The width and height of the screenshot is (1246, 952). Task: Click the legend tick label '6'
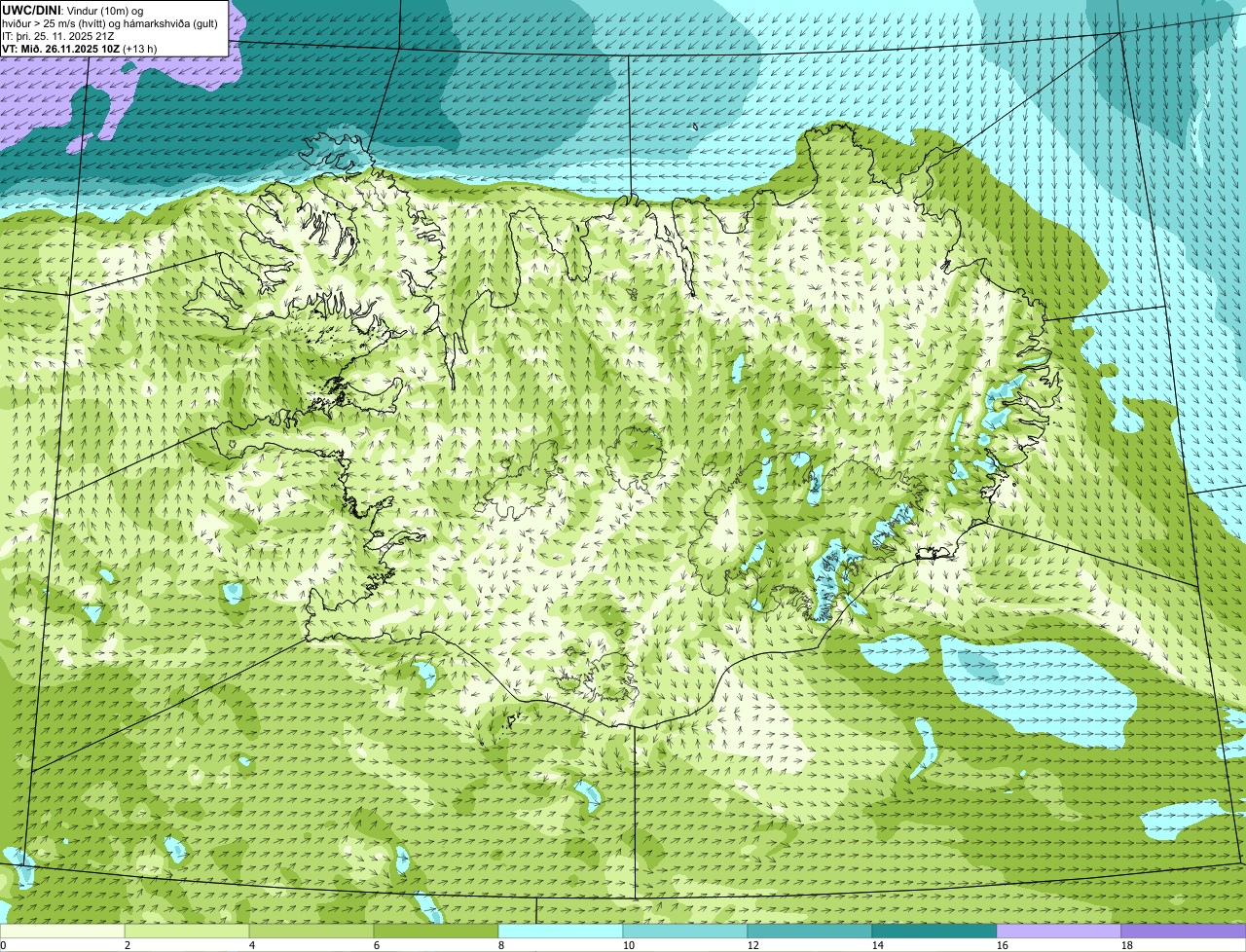(x=377, y=945)
